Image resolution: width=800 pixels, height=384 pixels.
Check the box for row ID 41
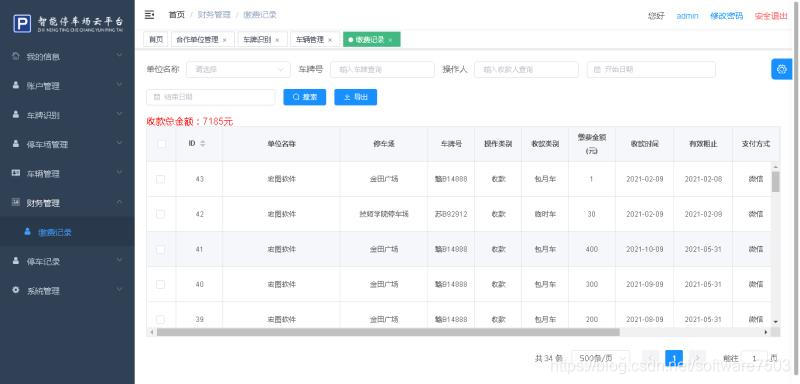[x=160, y=249]
